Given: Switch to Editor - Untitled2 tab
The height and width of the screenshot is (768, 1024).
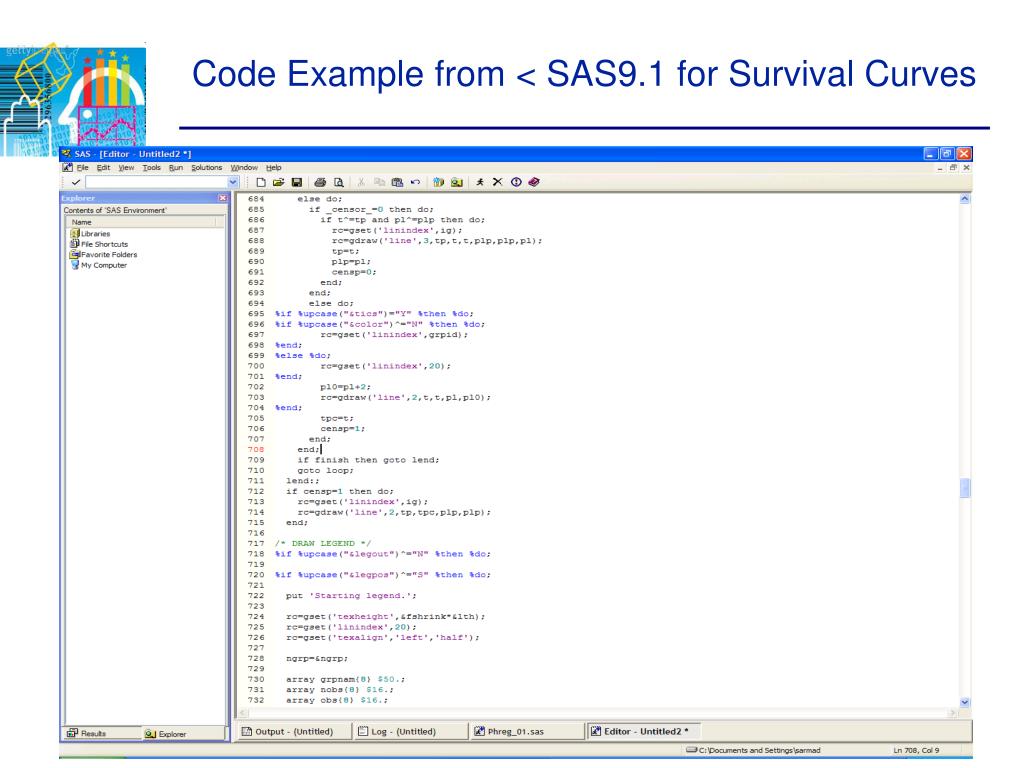Looking at the screenshot, I should (x=643, y=731).
